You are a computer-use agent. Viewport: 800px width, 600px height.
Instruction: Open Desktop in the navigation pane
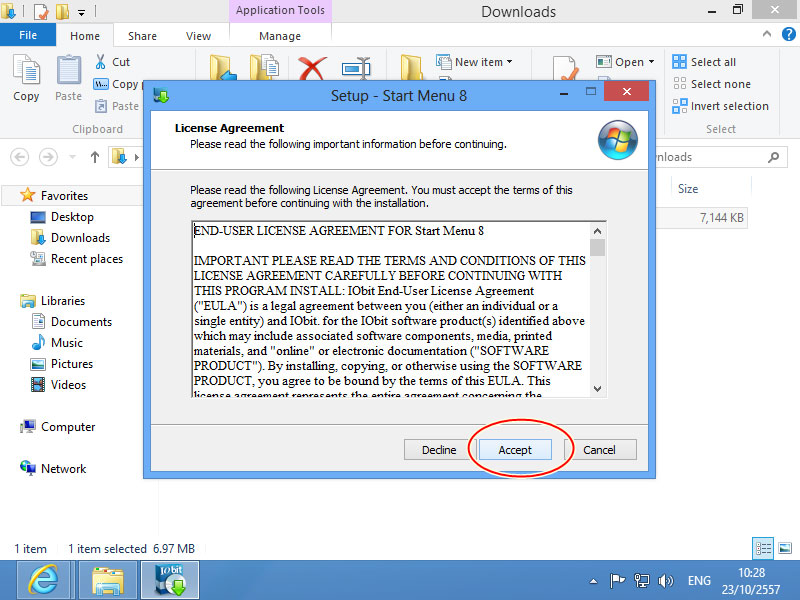pyautogui.click(x=72, y=217)
